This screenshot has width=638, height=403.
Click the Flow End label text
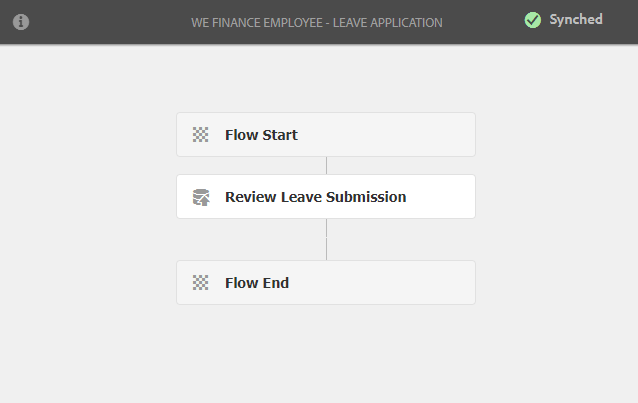click(x=257, y=283)
